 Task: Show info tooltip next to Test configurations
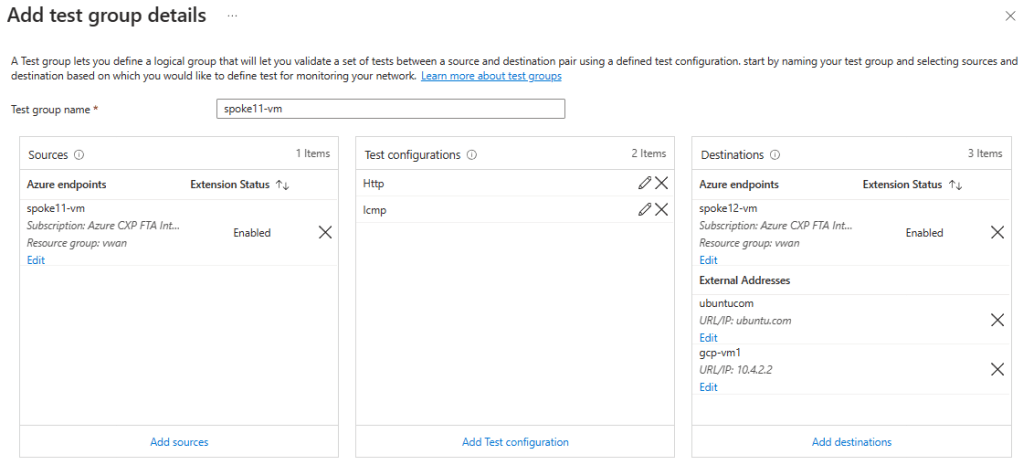coord(472,155)
